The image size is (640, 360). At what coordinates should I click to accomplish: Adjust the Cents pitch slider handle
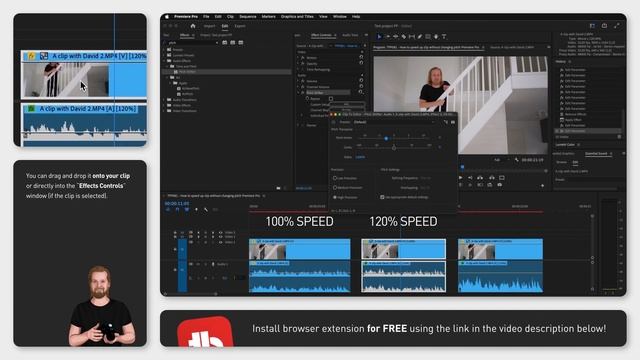coord(394,148)
